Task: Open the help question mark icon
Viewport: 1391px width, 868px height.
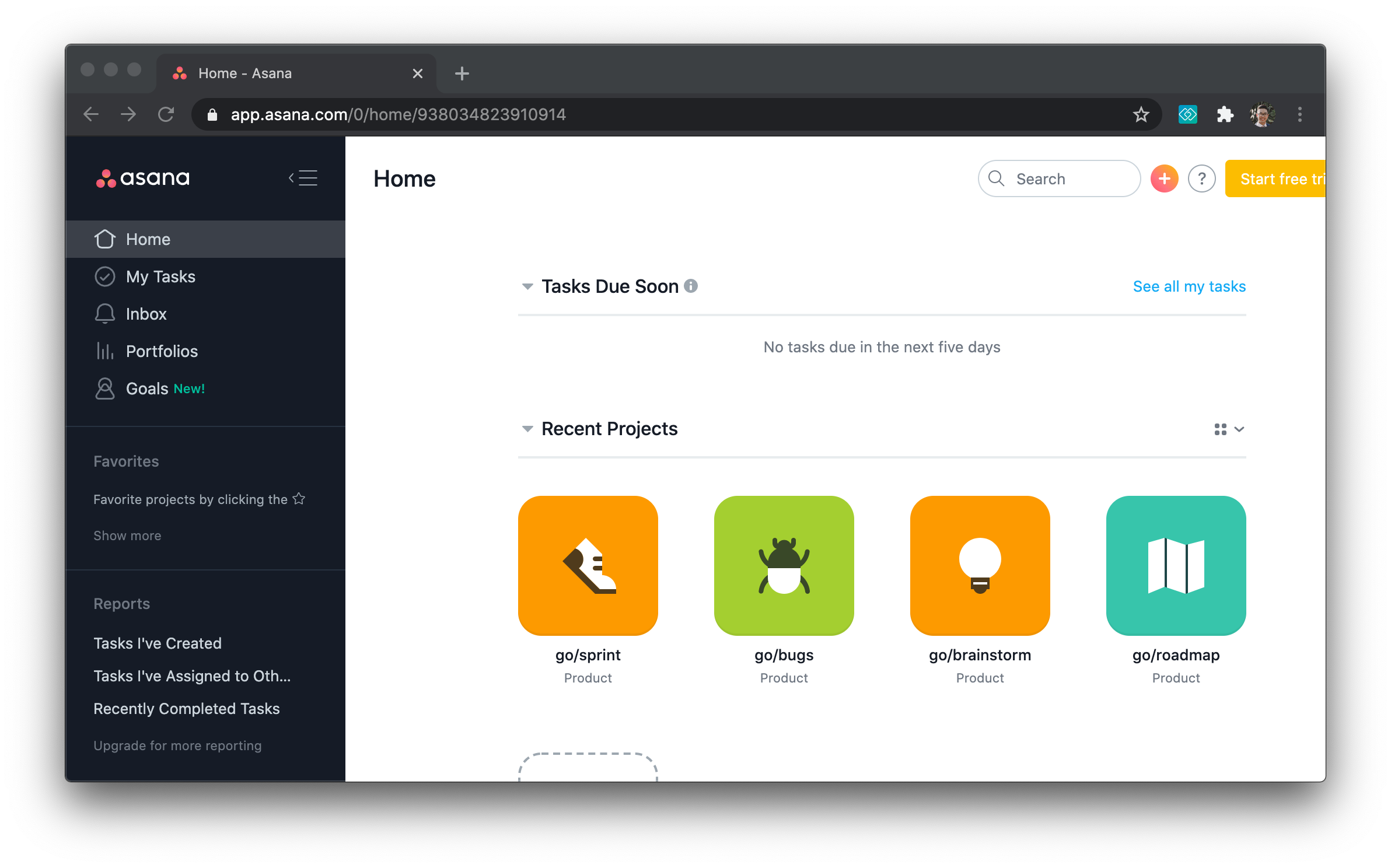Action: (x=1201, y=178)
